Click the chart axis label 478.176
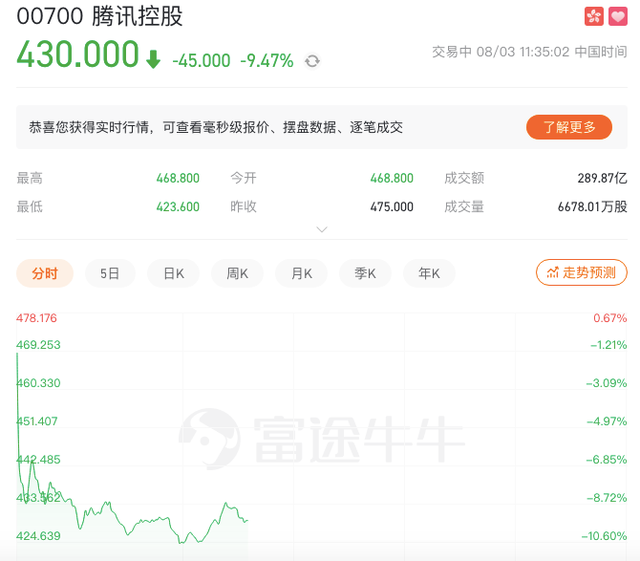This screenshot has width=640, height=561. 36,318
